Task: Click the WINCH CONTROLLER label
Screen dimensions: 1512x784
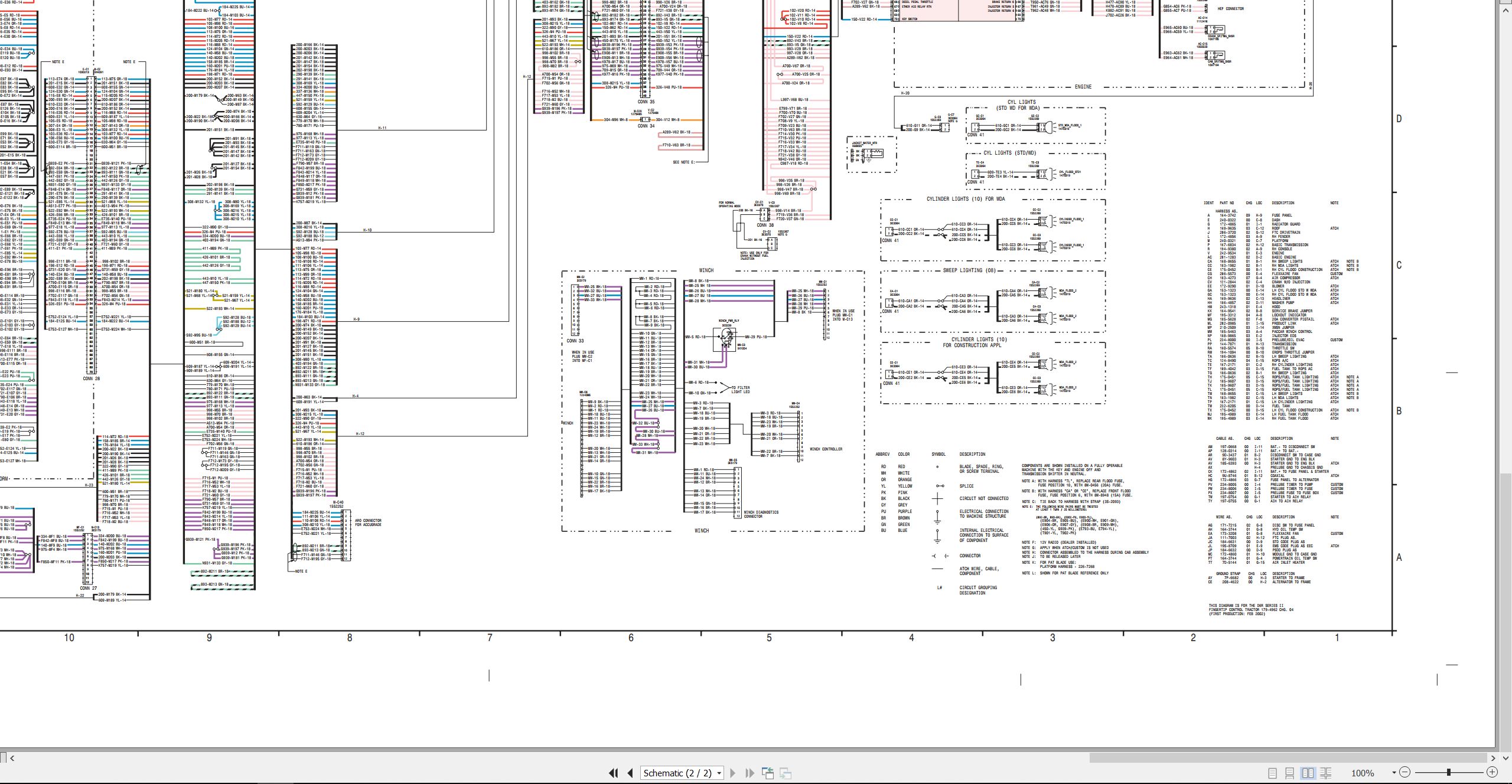Action: click(x=826, y=449)
